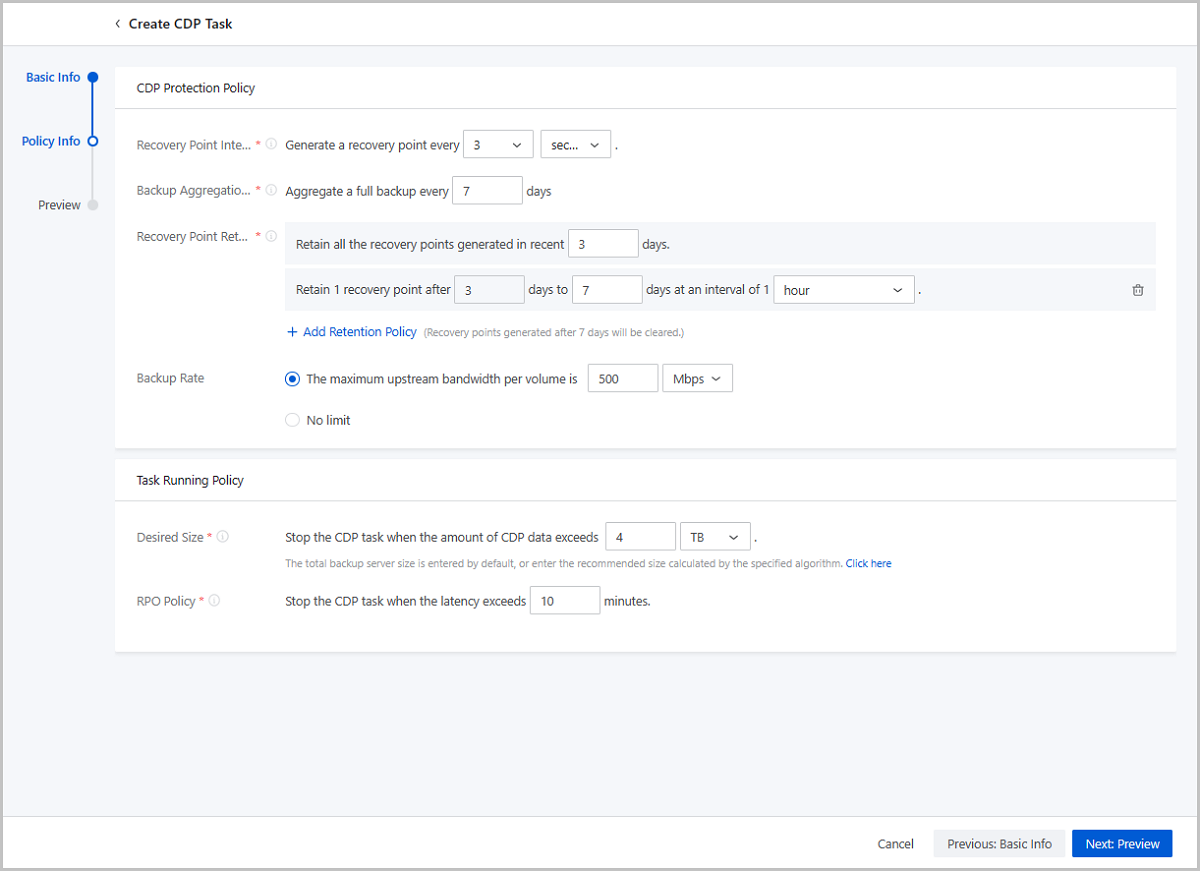Open the TB size unit dropdown
This screenshot has width=1200, height=871.
[714, 537]
